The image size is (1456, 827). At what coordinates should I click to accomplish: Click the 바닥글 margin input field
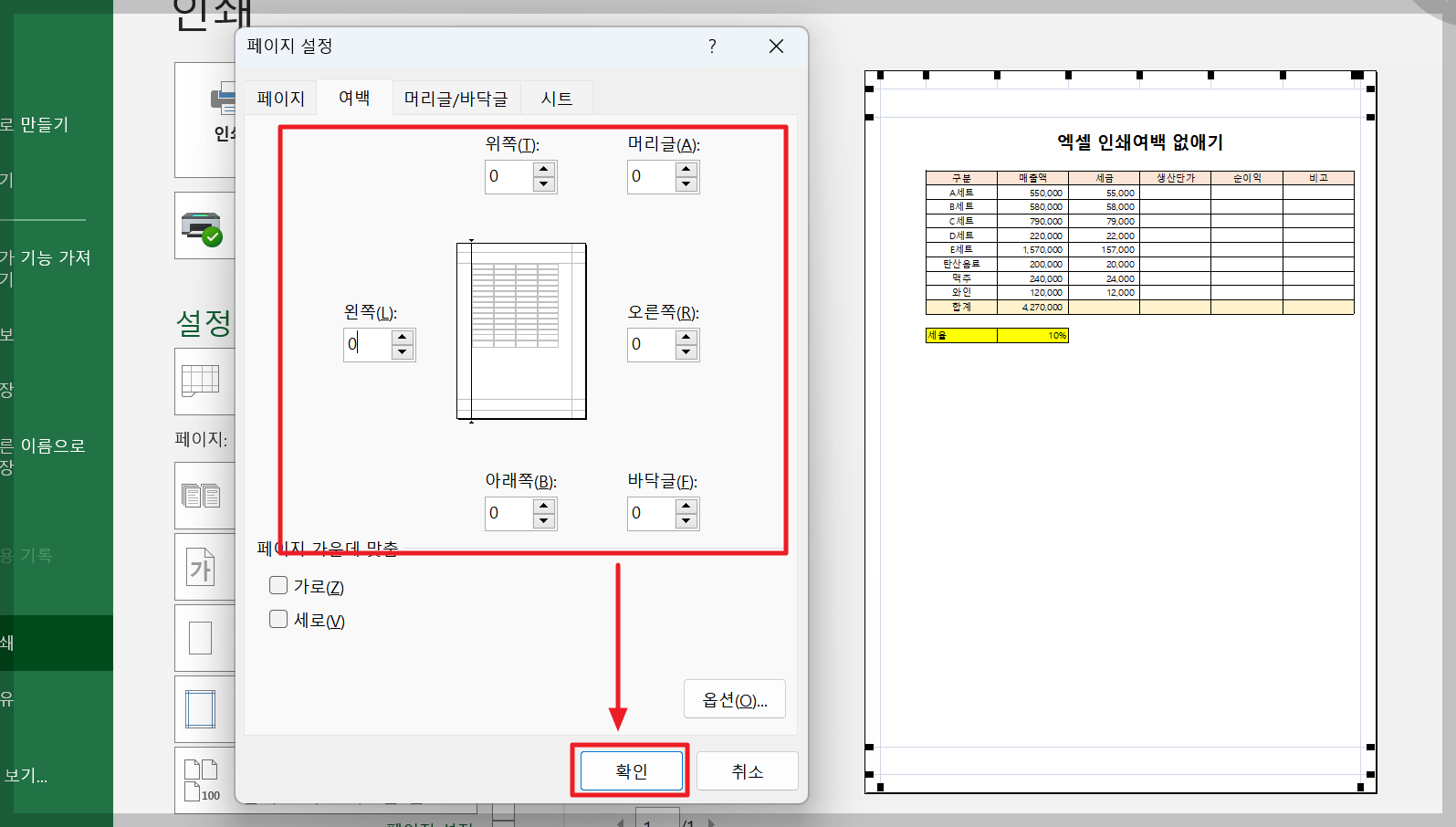click(x=651, y=514)
